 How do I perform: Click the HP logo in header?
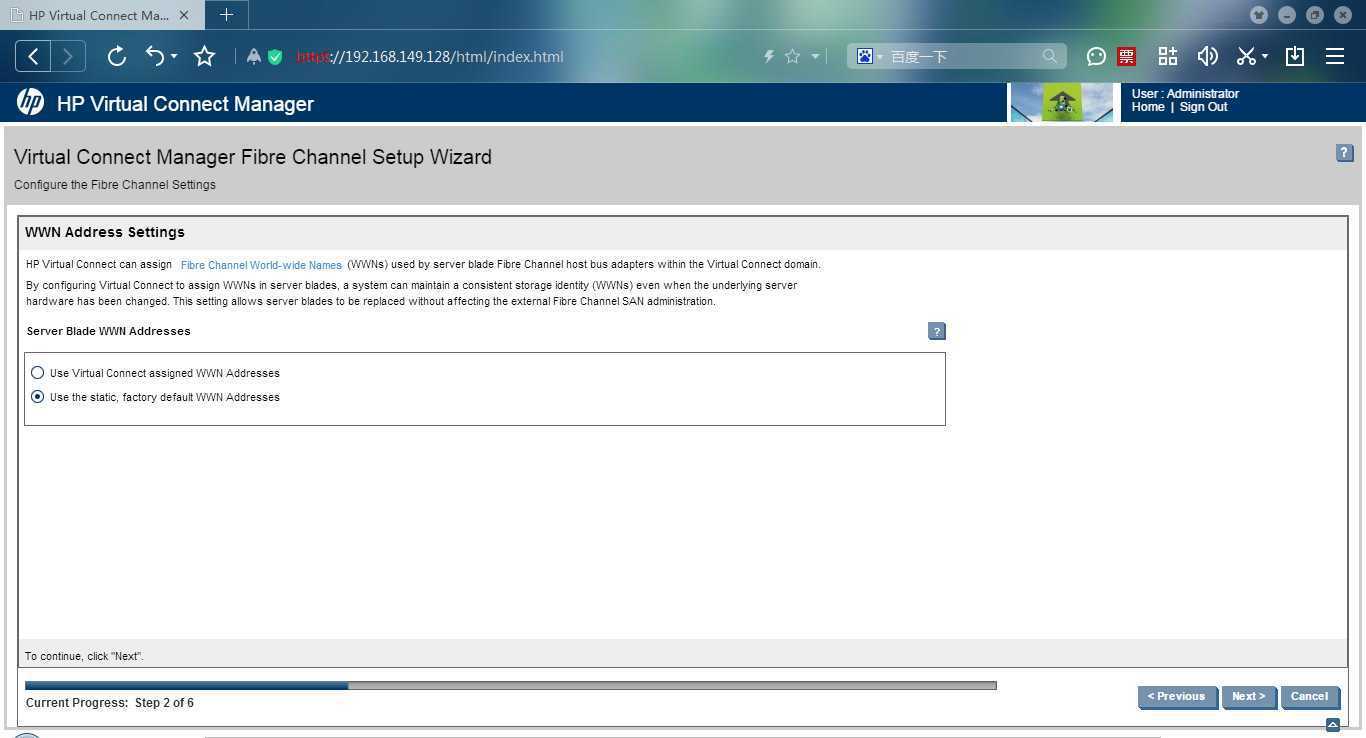30,102
